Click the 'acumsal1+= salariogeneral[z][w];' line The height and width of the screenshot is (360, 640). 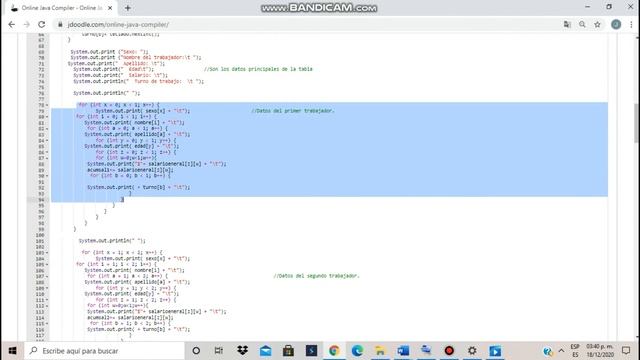(x=130, y=170)
